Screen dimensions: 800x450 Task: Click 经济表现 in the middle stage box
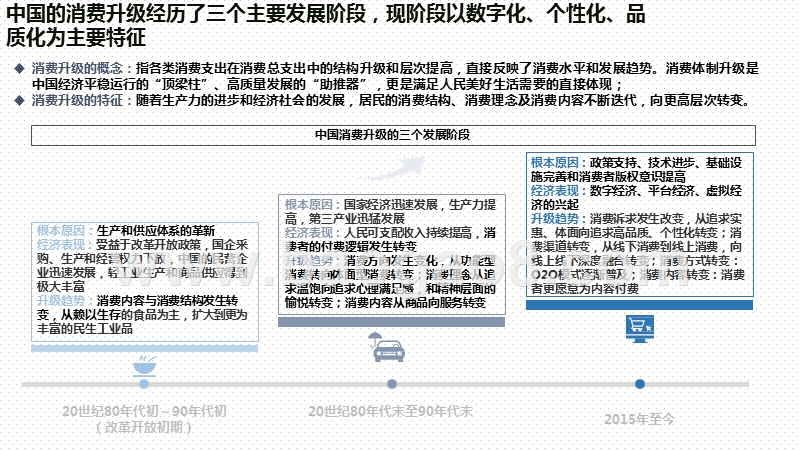coord(308,233)
